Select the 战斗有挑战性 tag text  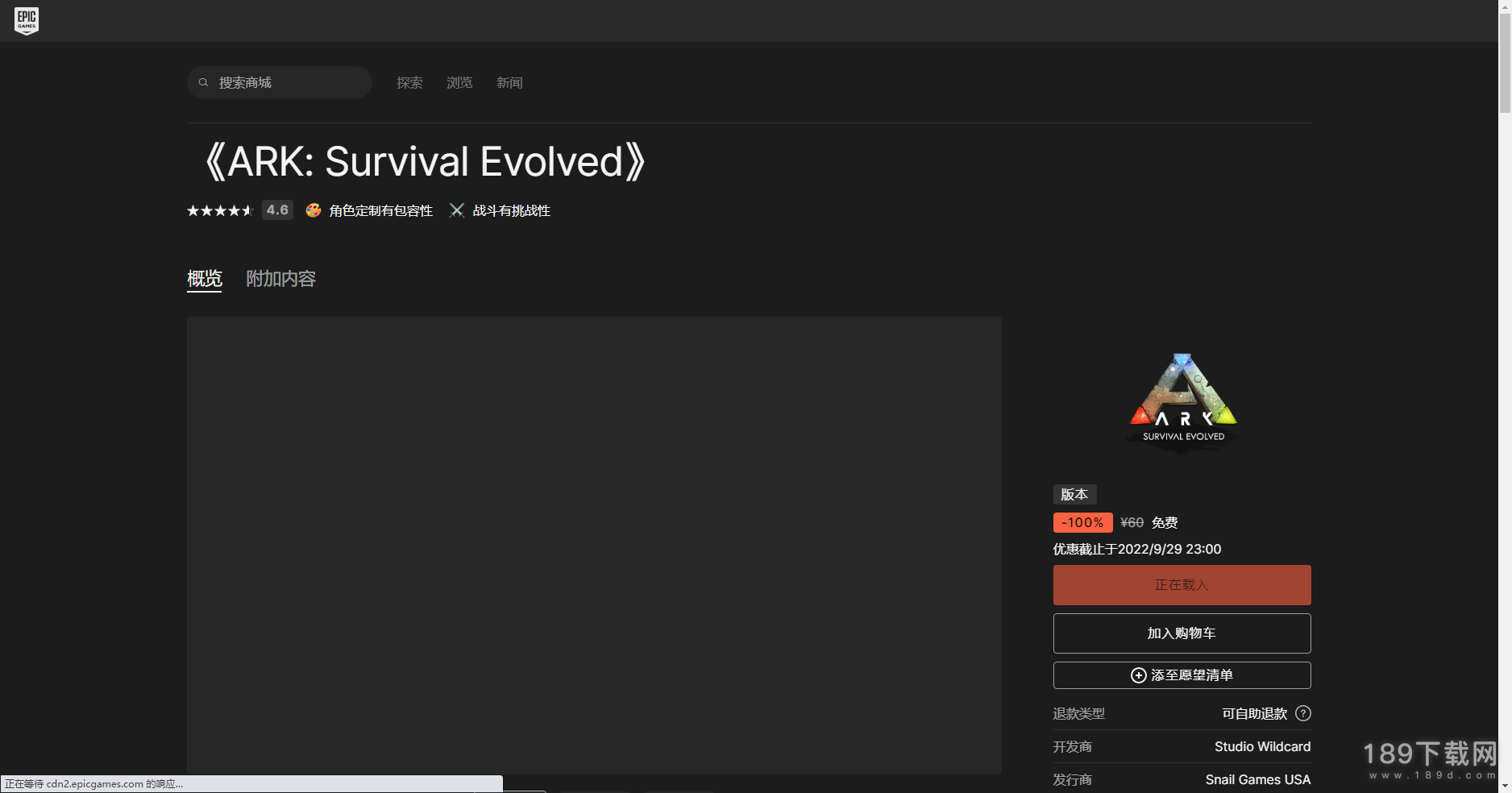(512, 210)
